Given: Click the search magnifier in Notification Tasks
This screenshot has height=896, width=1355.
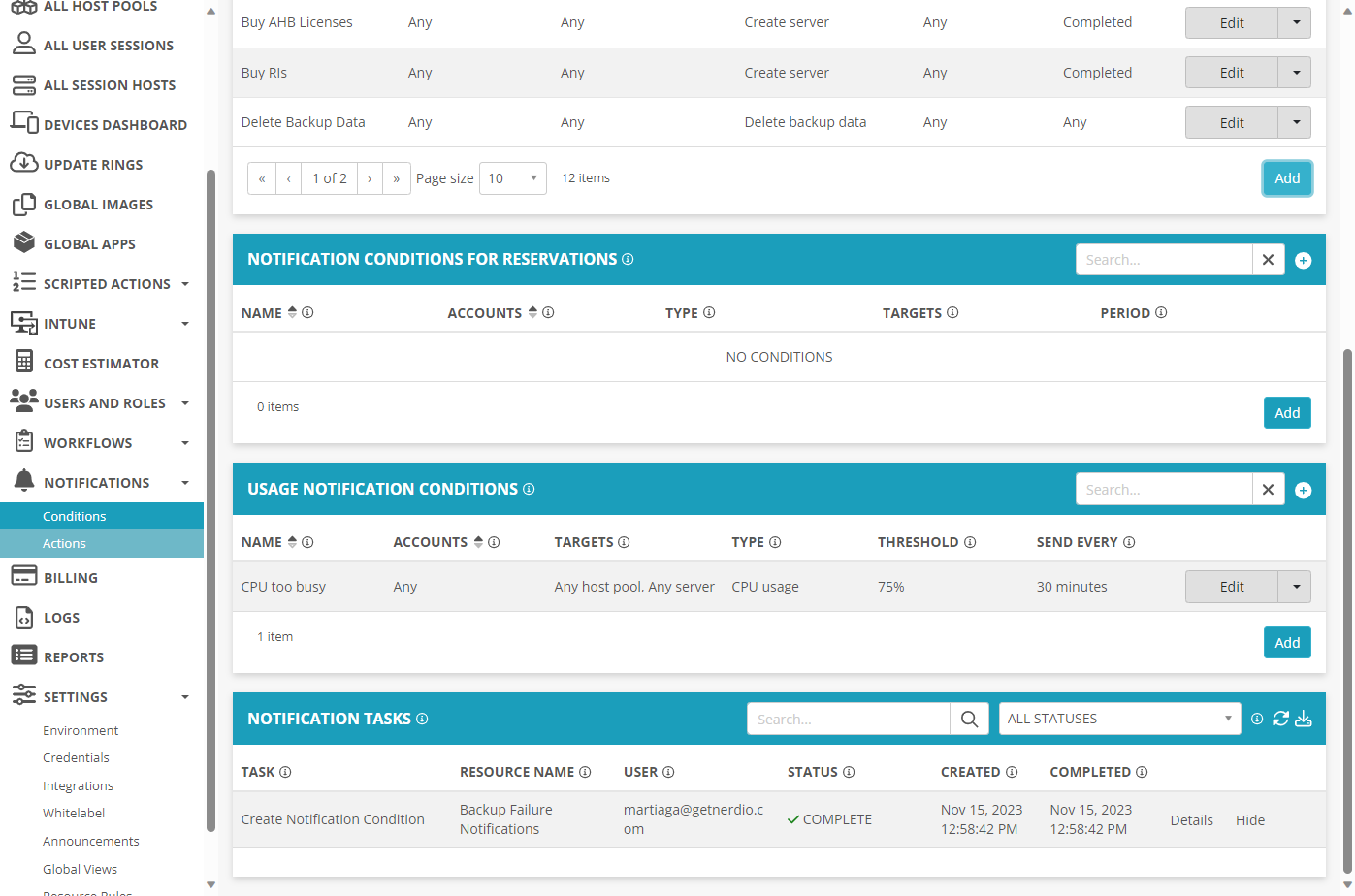Looking at the screenshot, I should pyautogui.click(x=969, y=719).
